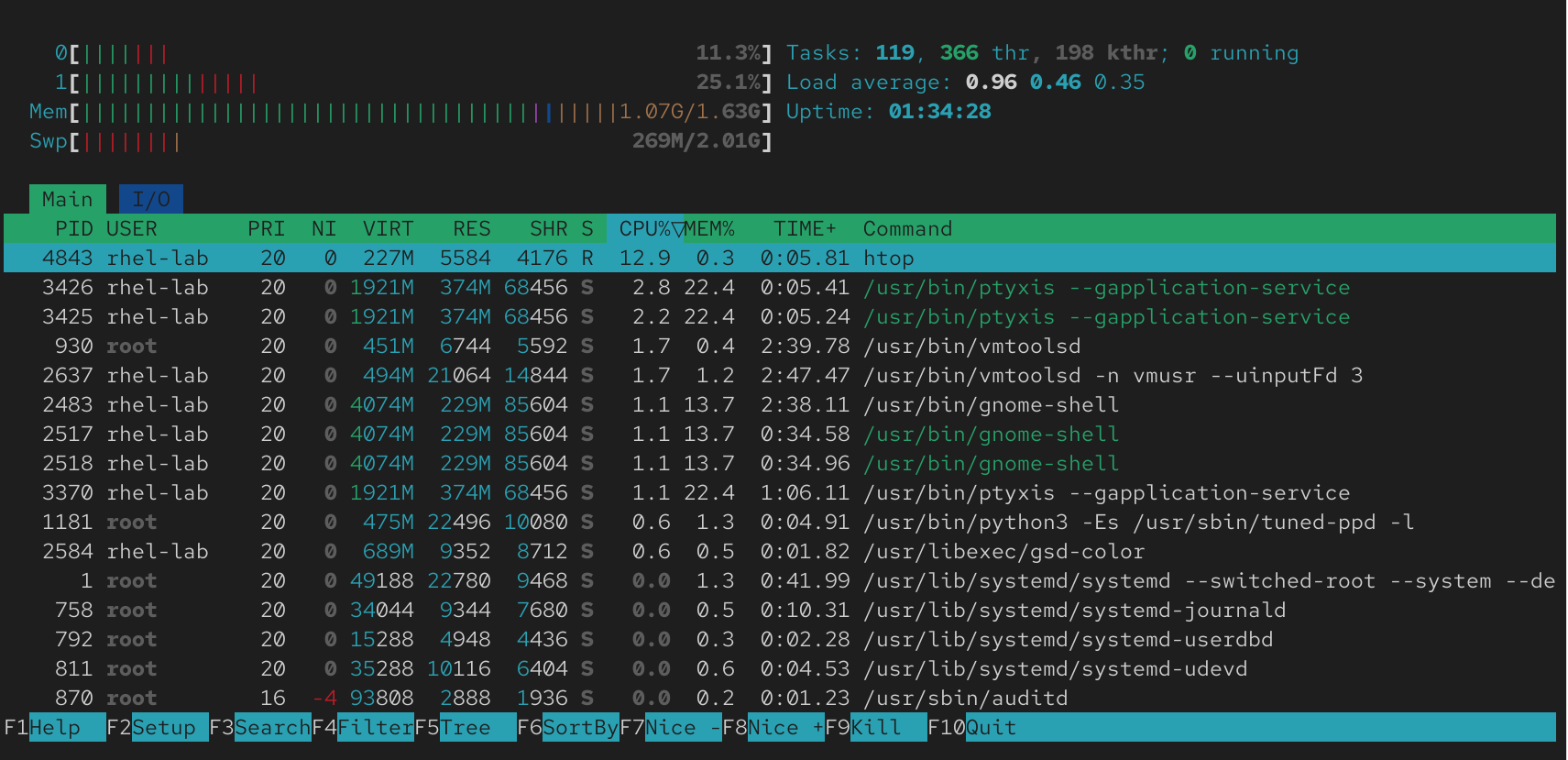Select the systemd-userdbd process row
Screen dimensions: 1568x760
[x=780, y=639]
